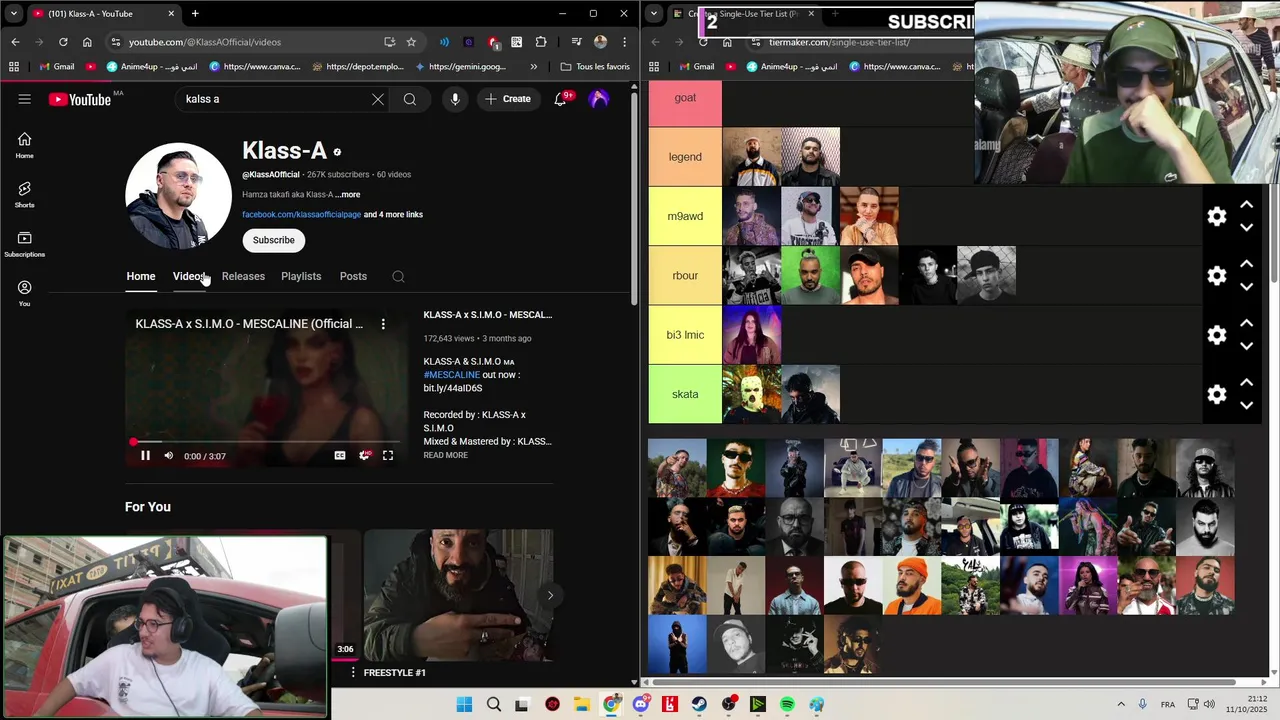Open the facebook.com/klassaofficialpage link
The image size is (1280, 720).
point(301,215)
